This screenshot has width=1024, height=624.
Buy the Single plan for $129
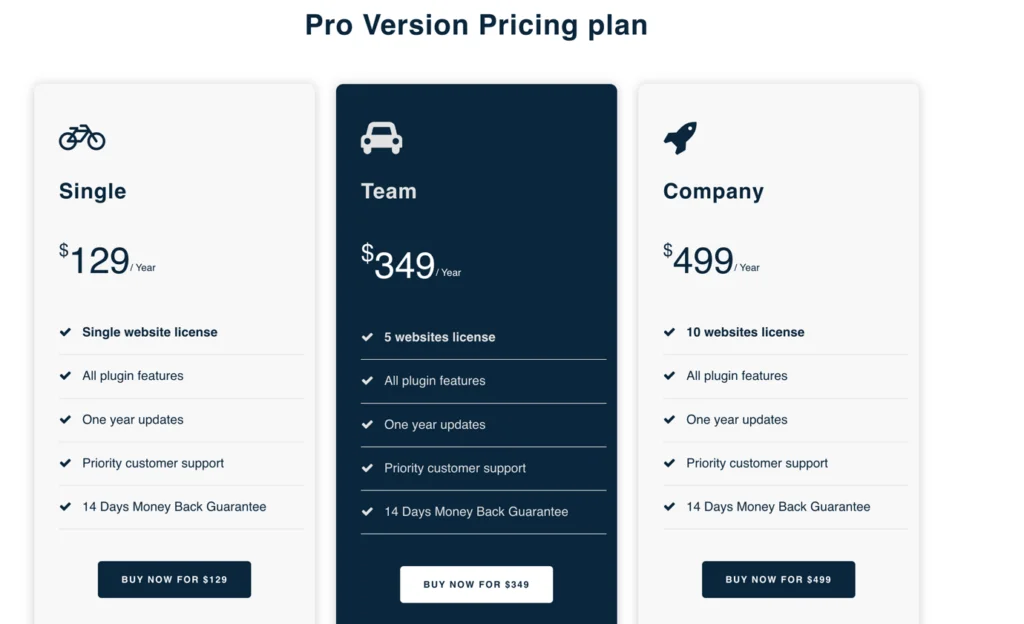[x=174, y=580]
